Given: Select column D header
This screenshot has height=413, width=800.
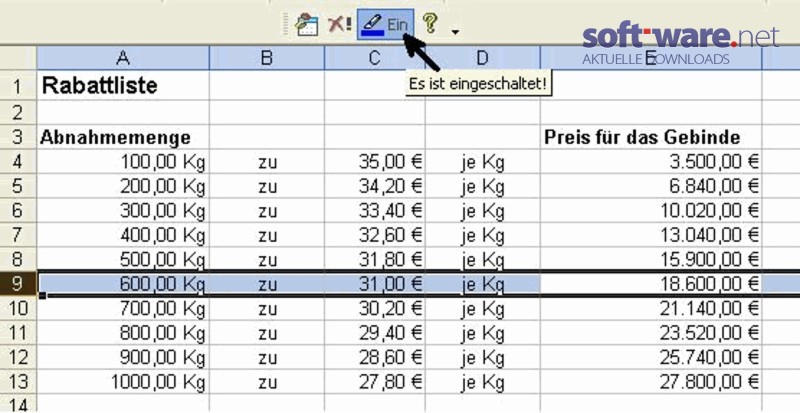Looking at the screenshot, I should 483,58.
